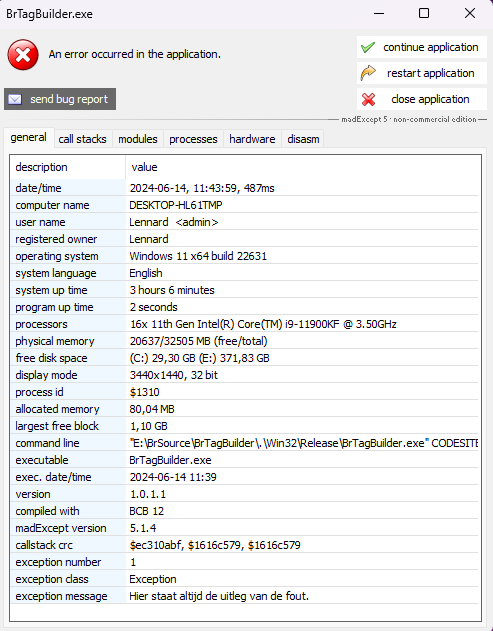Show the processes tab
The height and width of the screenshot is (631, 493).
pos(193,139)
